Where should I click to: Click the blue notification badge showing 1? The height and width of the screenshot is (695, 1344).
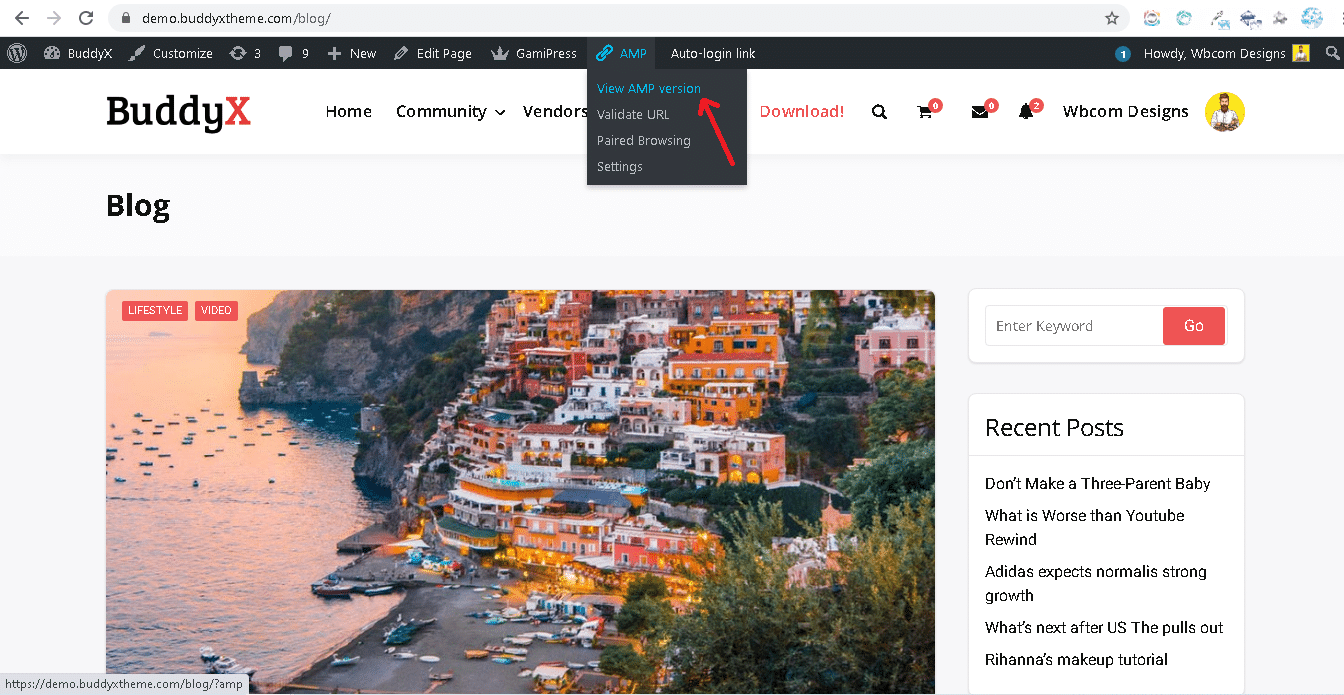1123,54
